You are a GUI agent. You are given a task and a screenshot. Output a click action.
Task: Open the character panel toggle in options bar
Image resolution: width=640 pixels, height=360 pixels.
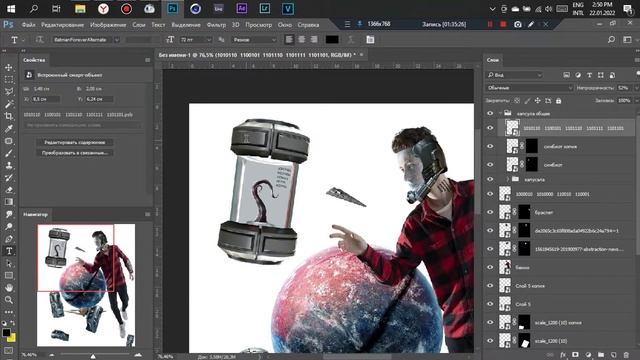(x=370, y=40)
